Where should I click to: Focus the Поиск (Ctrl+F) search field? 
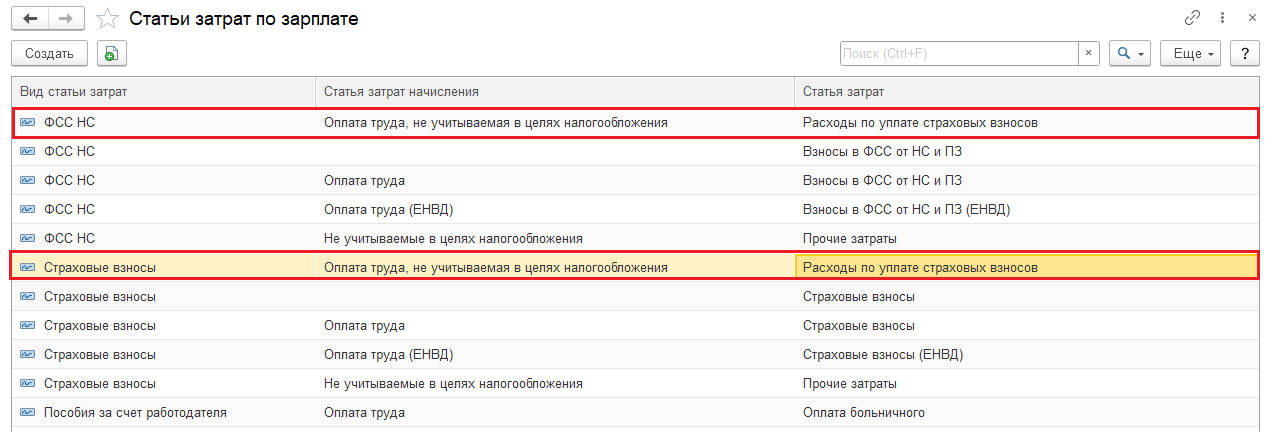pyautogui.click(x=958, y=54)
